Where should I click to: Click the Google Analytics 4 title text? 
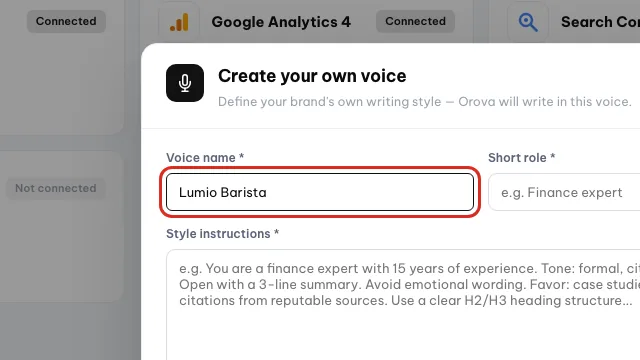[281, 22]
